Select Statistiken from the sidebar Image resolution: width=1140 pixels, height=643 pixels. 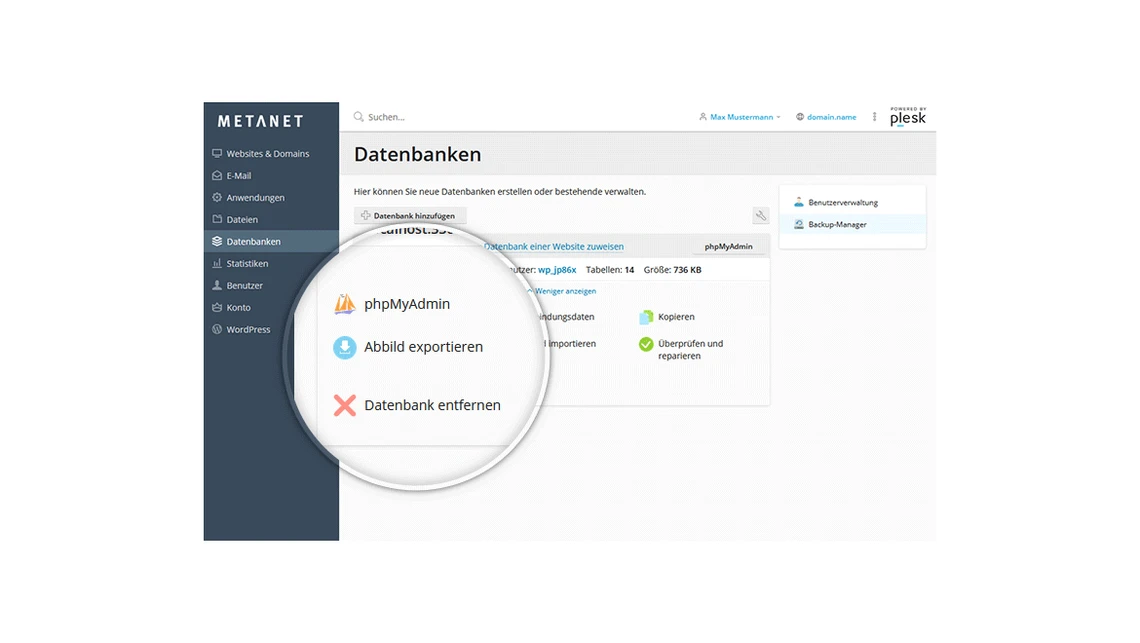tap(247, 264)
